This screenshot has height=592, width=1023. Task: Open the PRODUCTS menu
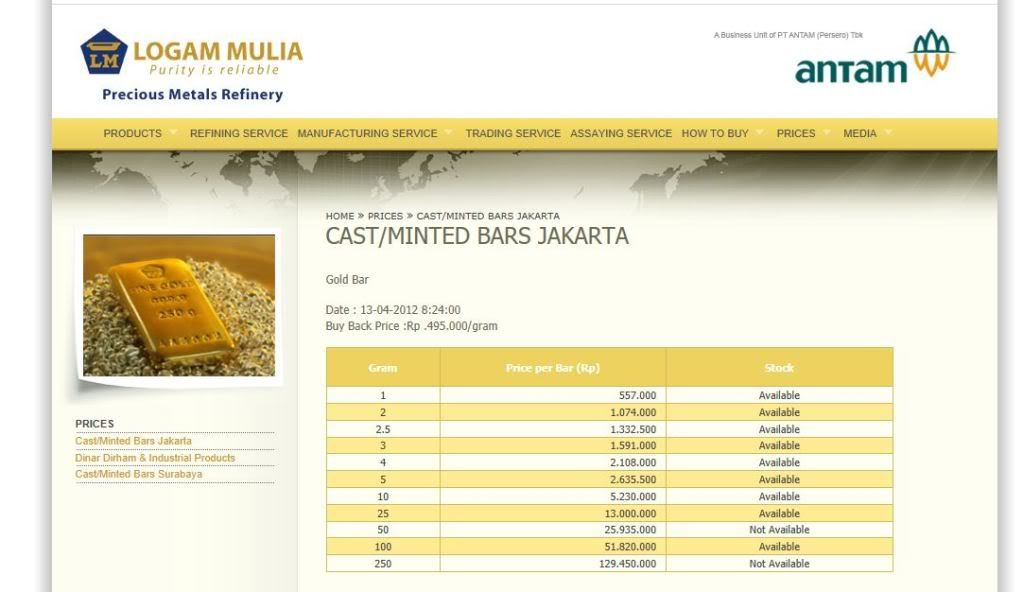(132, 133)
